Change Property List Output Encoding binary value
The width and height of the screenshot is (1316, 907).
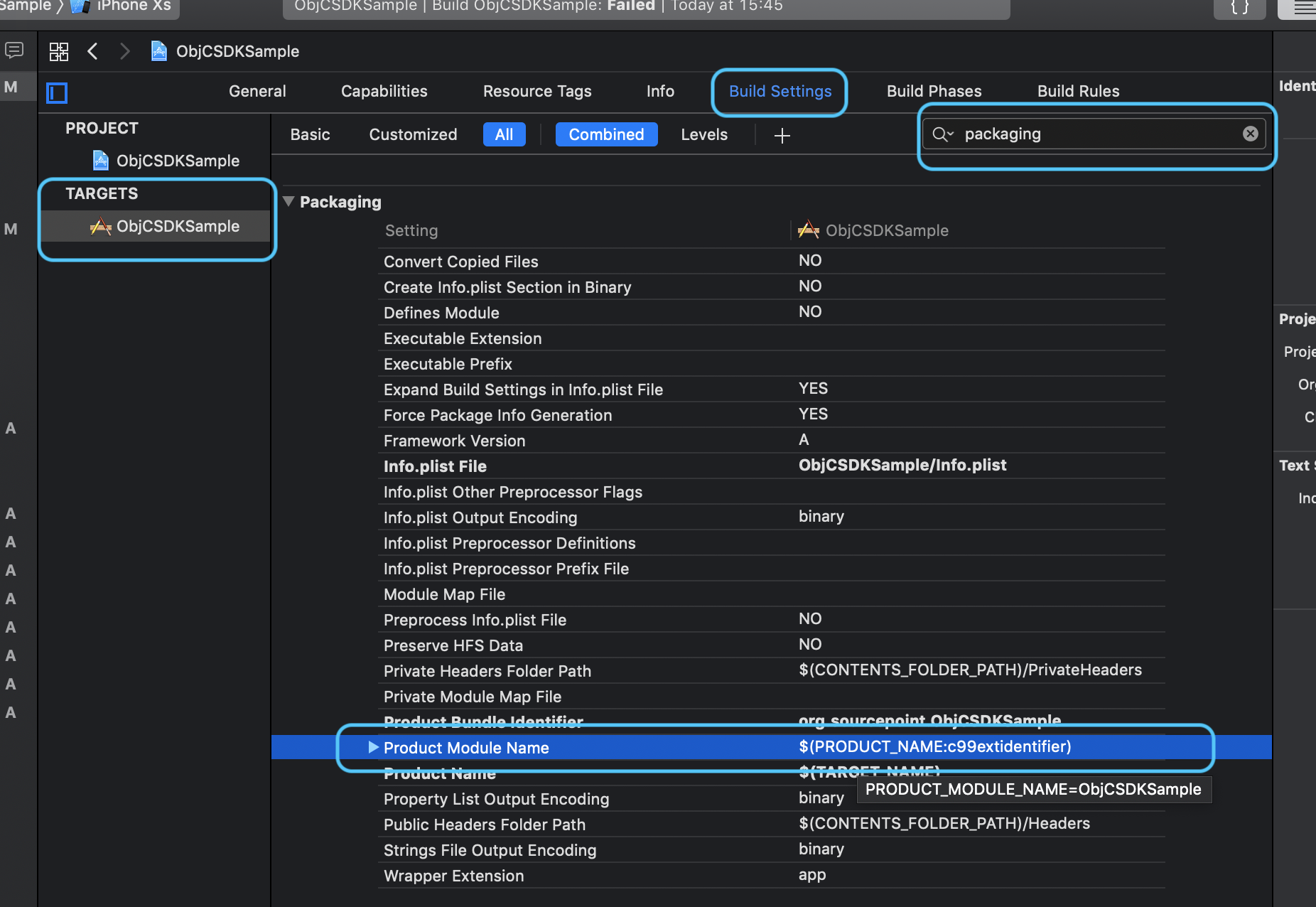pyautogui.click(x=821, y=798)
